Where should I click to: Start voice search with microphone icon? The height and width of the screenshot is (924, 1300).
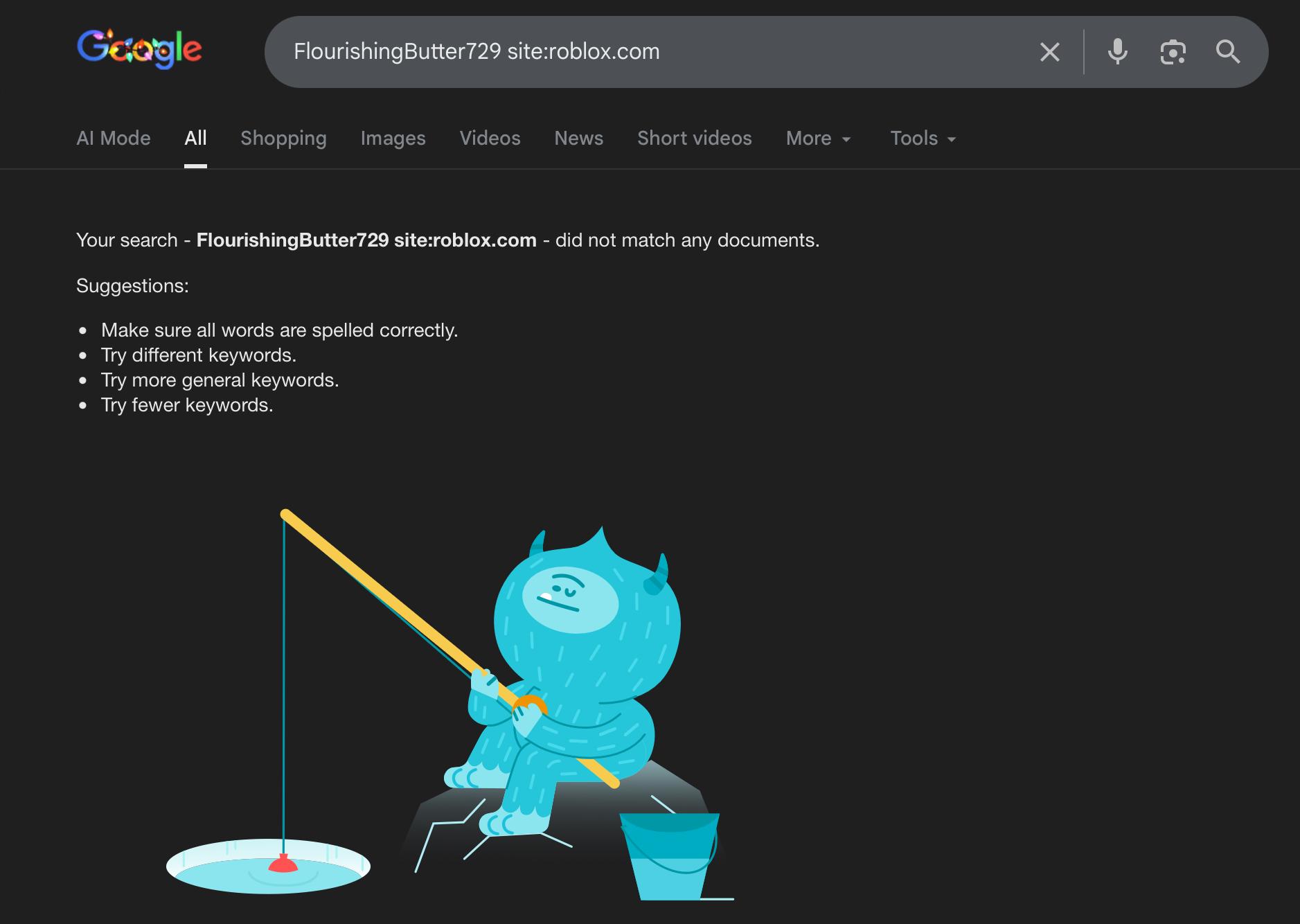[1117, 52]
